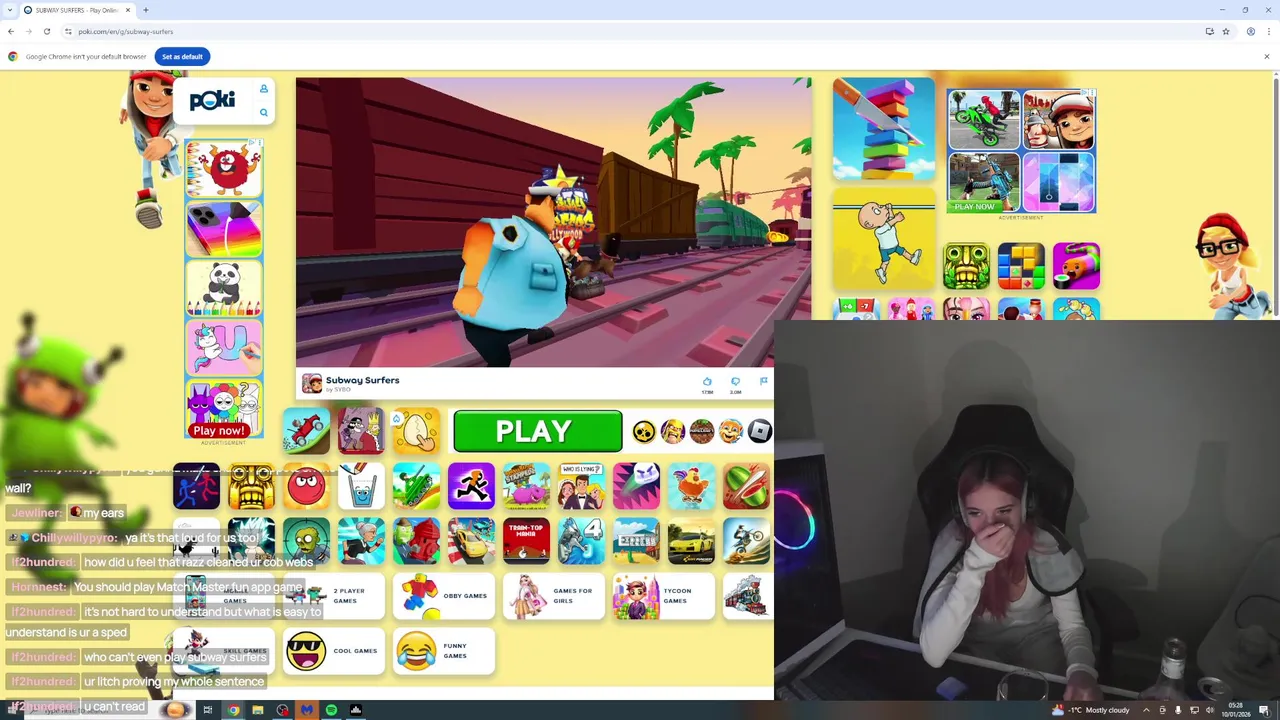Open the Temple Run gold mask game
This screenshot has width=1280, height=720.
(x=251, y=486)
